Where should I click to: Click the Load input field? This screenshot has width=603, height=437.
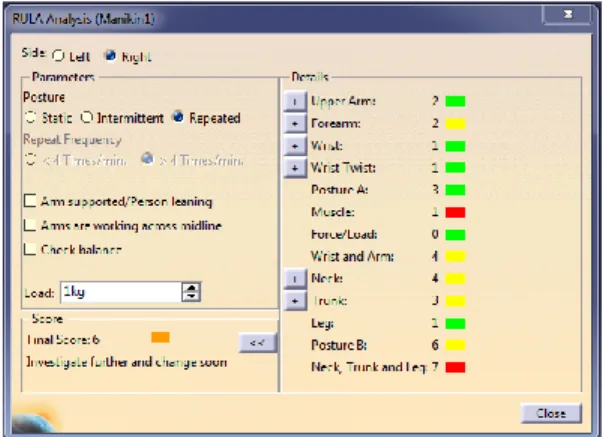tap(120, 292)
